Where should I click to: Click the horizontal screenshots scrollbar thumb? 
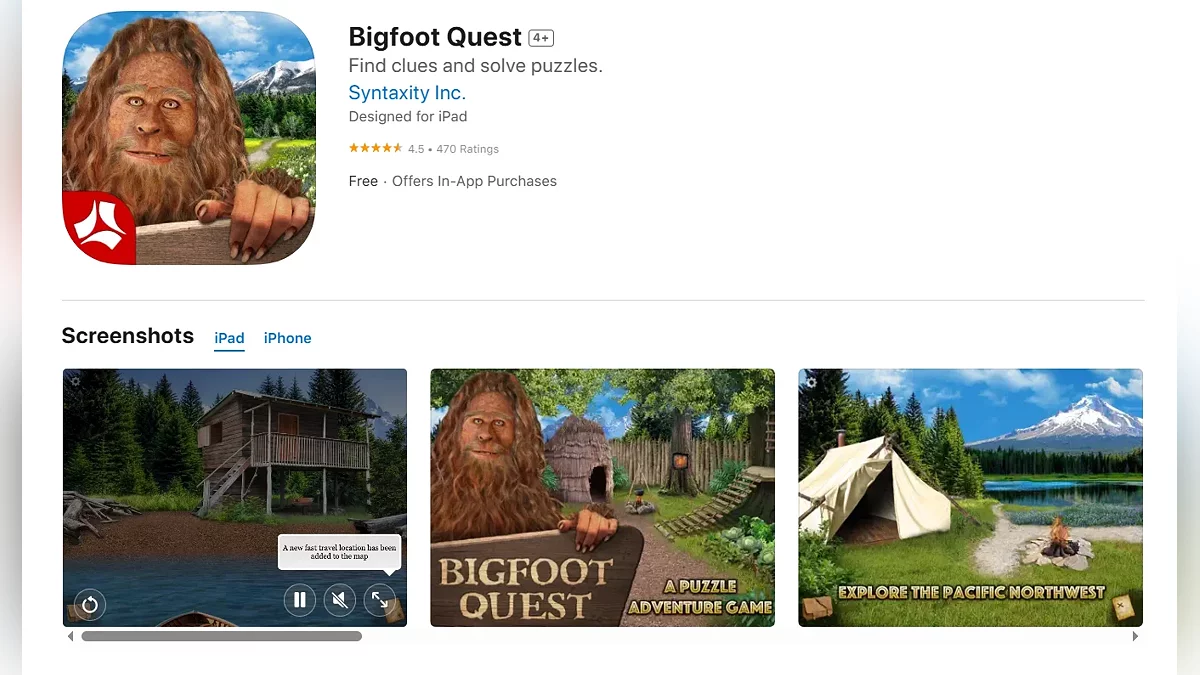pyautogui.click(x=221, y=636)
